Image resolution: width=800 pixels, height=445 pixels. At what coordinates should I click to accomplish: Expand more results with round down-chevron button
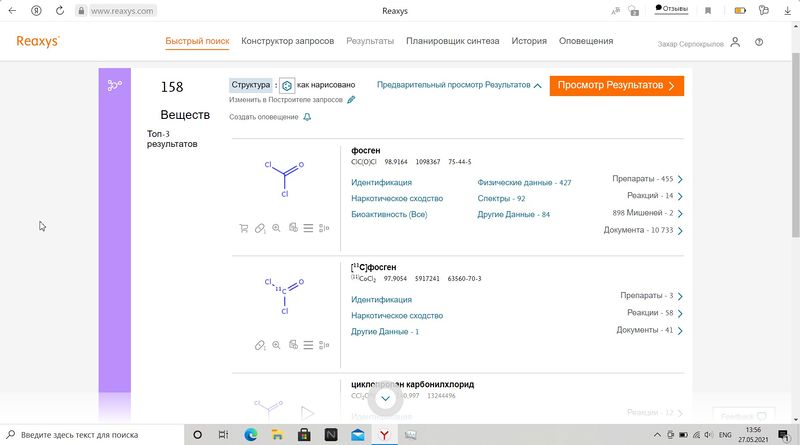point(385,399)
